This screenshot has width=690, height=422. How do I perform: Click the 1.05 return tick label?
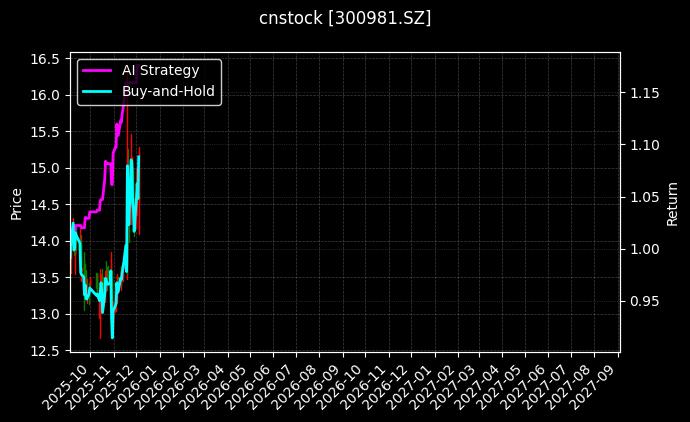[645, 198]
